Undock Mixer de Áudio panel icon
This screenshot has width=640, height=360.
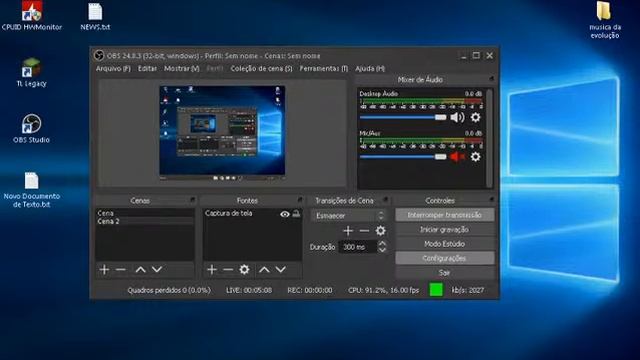point(491,78)
